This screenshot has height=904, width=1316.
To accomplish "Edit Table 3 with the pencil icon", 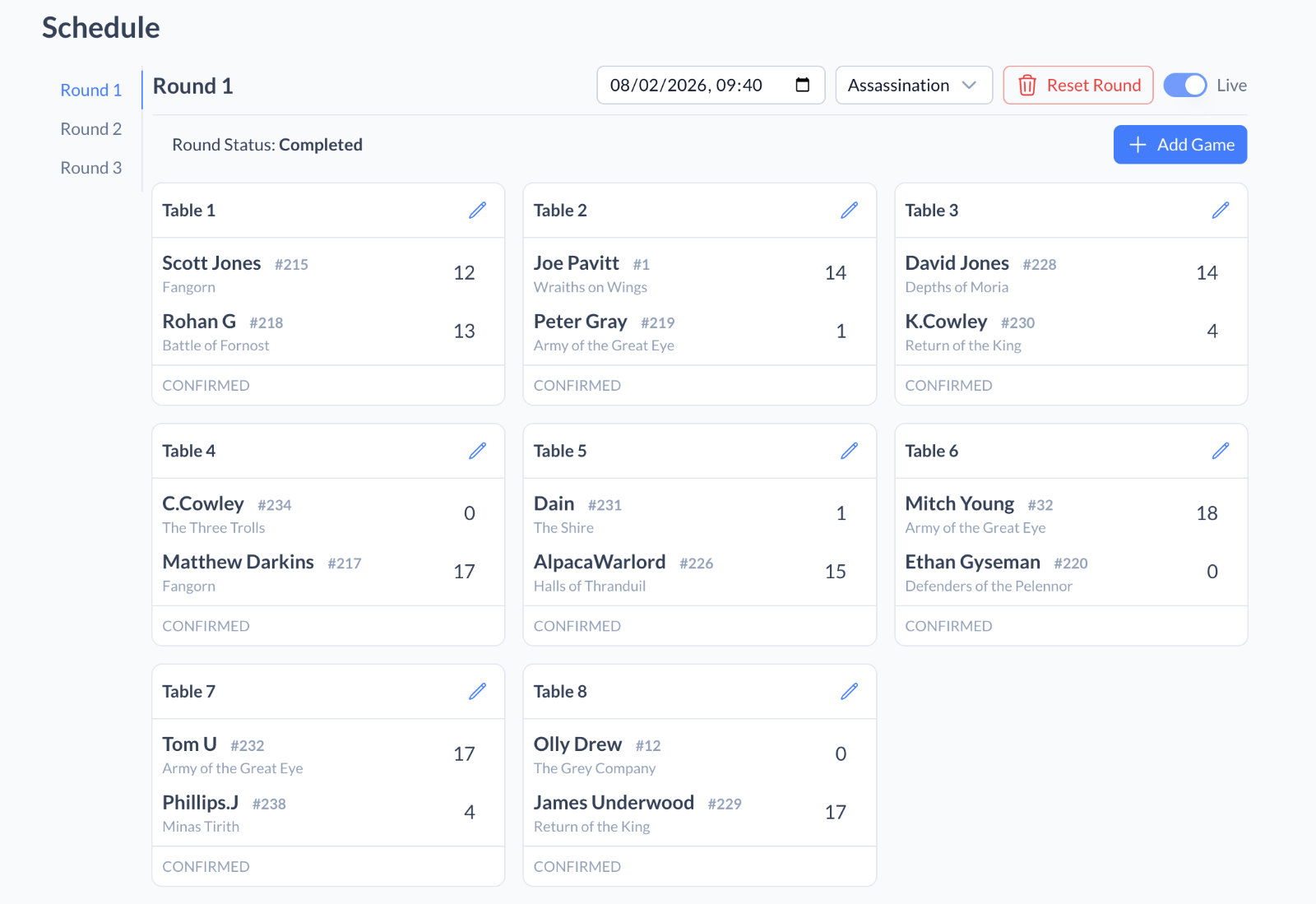I will [x=1221, y=211].
